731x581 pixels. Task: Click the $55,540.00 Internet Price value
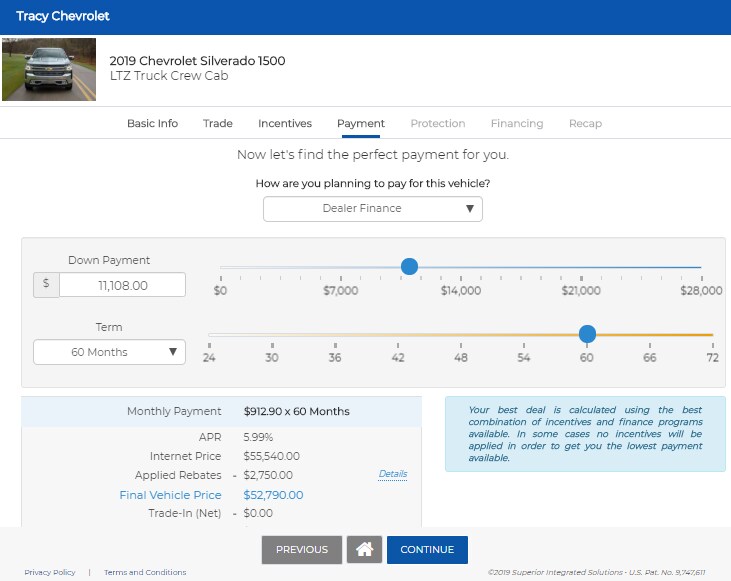(x=271, y=456)
